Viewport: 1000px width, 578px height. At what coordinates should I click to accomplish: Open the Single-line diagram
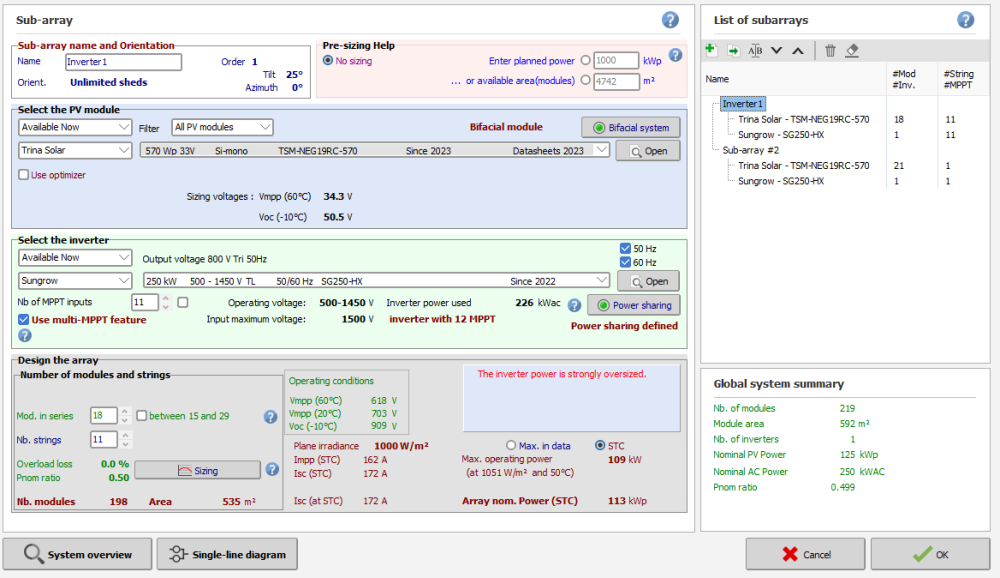point(227,554)
